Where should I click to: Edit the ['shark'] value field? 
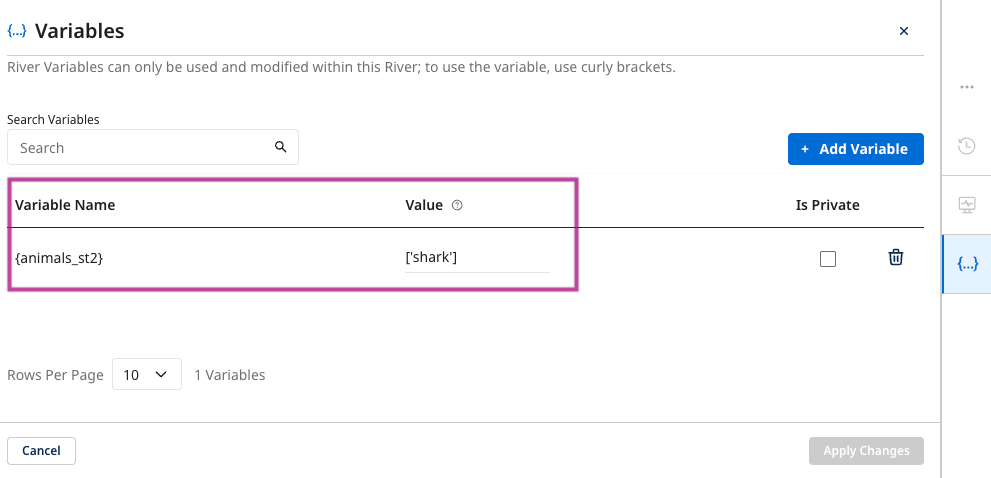pyautogui.click(x=476, y=258)
